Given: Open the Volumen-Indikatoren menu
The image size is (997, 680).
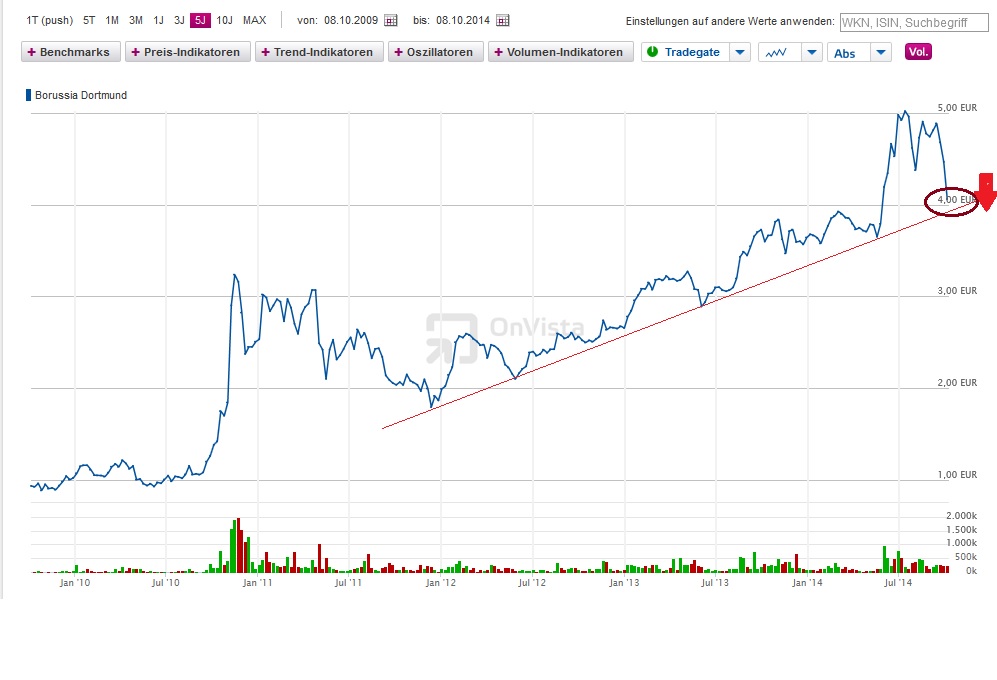Looking at the screenshot, I should 561,52.
